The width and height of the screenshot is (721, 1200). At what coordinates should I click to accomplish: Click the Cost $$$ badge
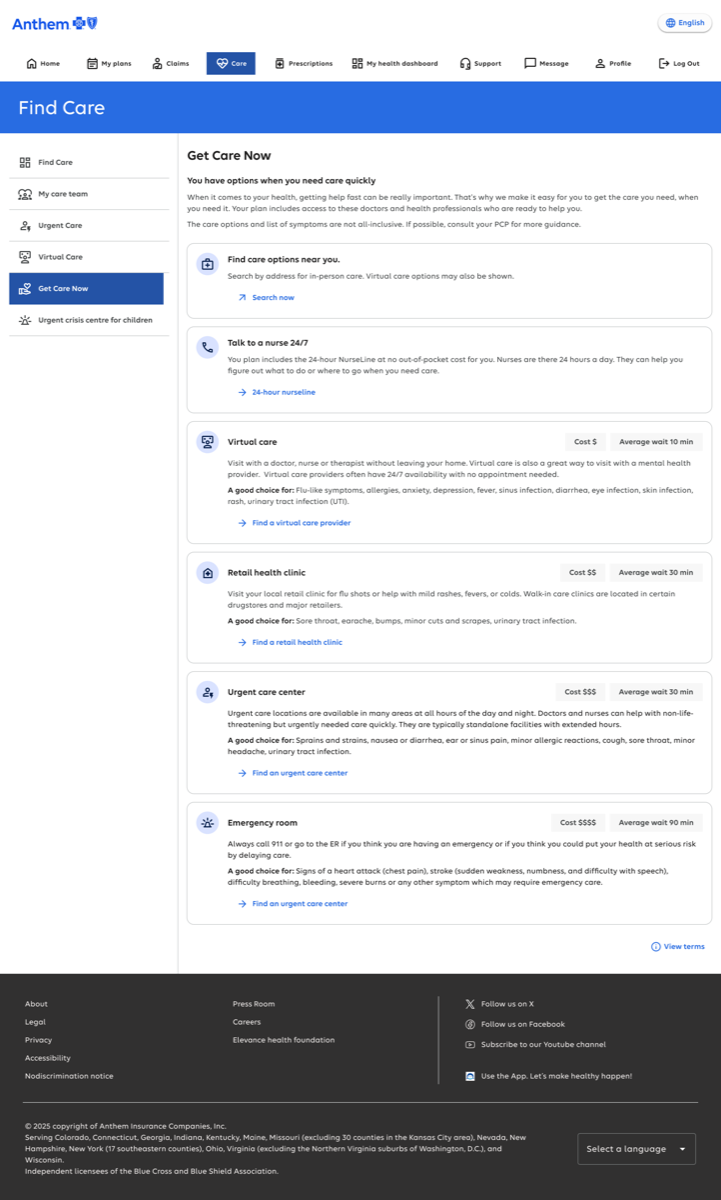[x=580, y=692]
